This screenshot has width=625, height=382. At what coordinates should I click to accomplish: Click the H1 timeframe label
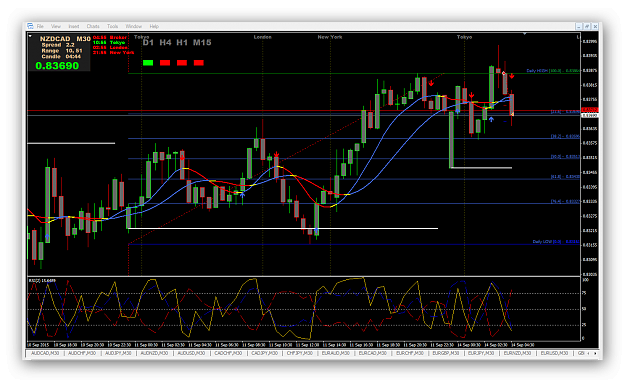coord(182,43)
